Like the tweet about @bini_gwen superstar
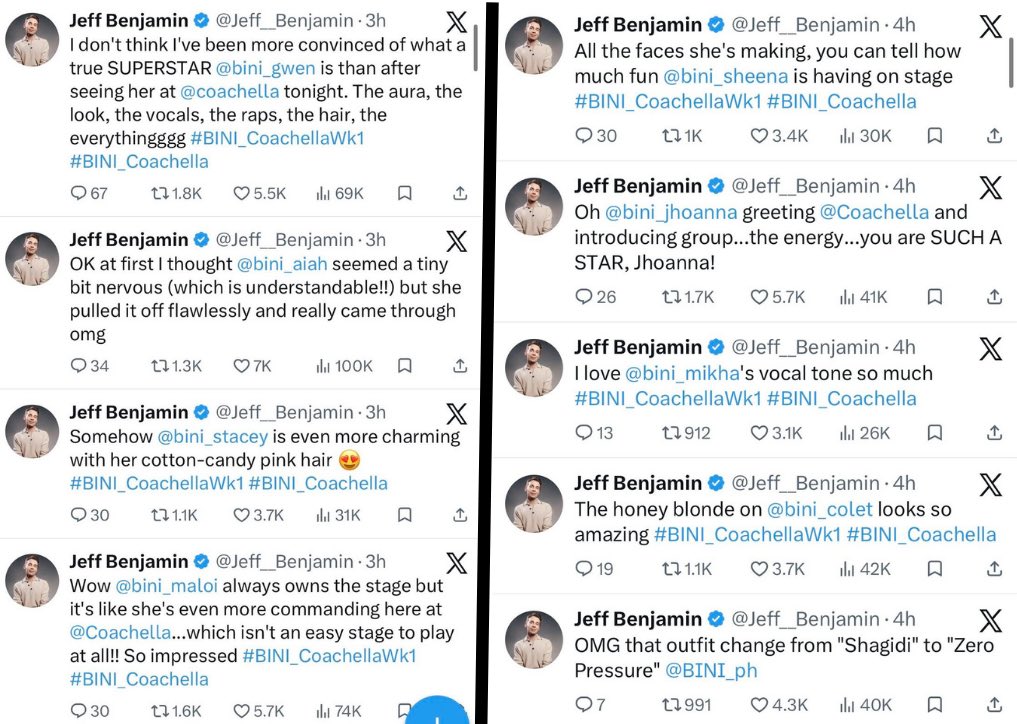The width and height of the screenshot is (1017, 724). (241, 193)
